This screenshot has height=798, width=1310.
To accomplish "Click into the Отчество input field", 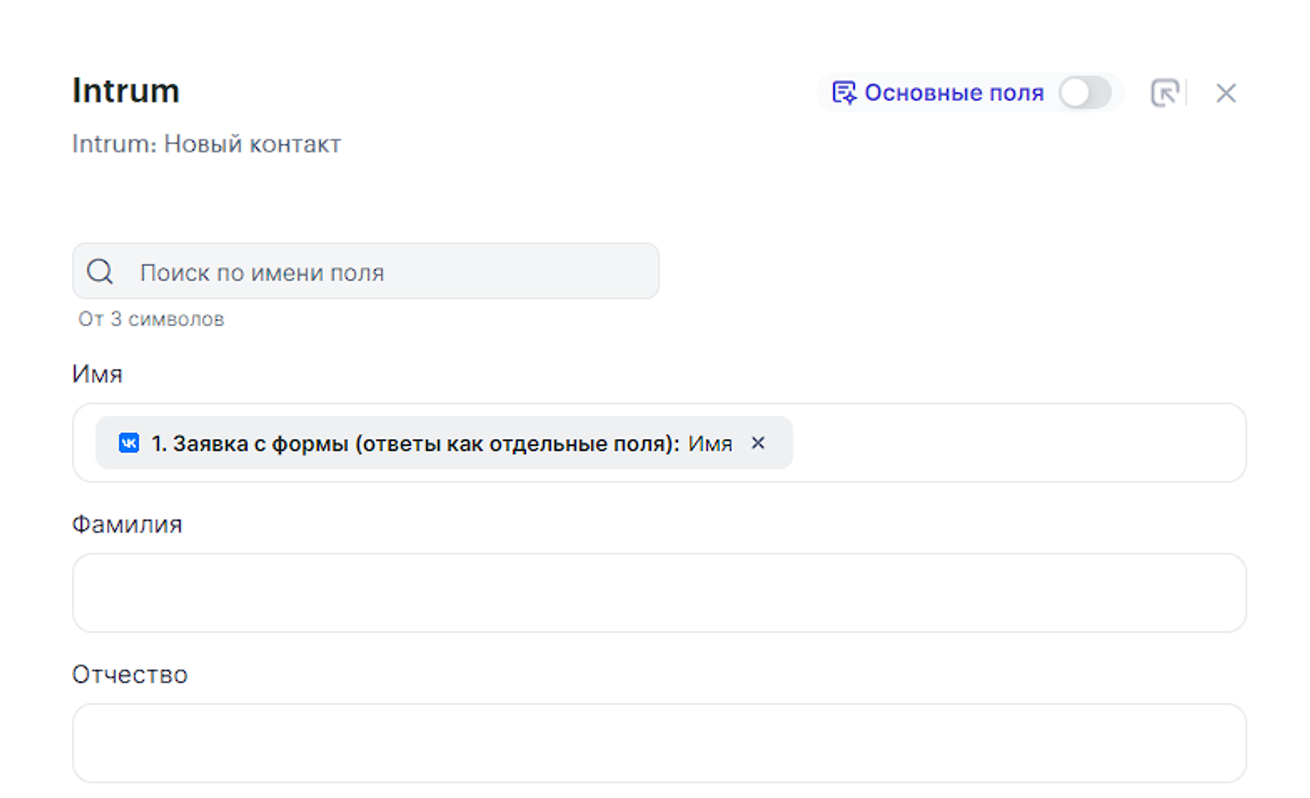I will pyautogui.click(x=659, y=743).
